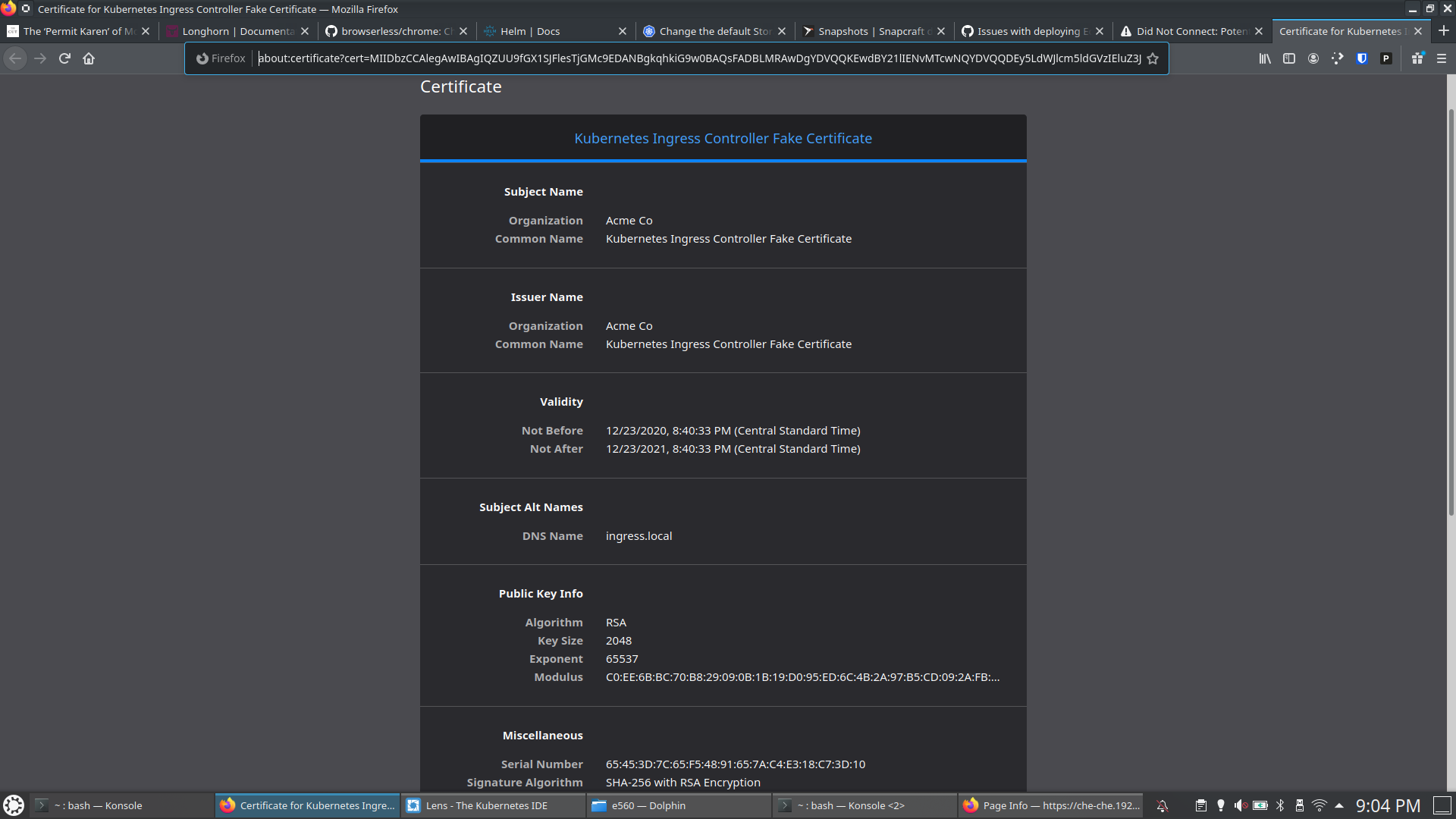The width and height of the screenshot is (1456, 819).
Task: Toggle the sidebar view icon
Action: point(1289,58)
